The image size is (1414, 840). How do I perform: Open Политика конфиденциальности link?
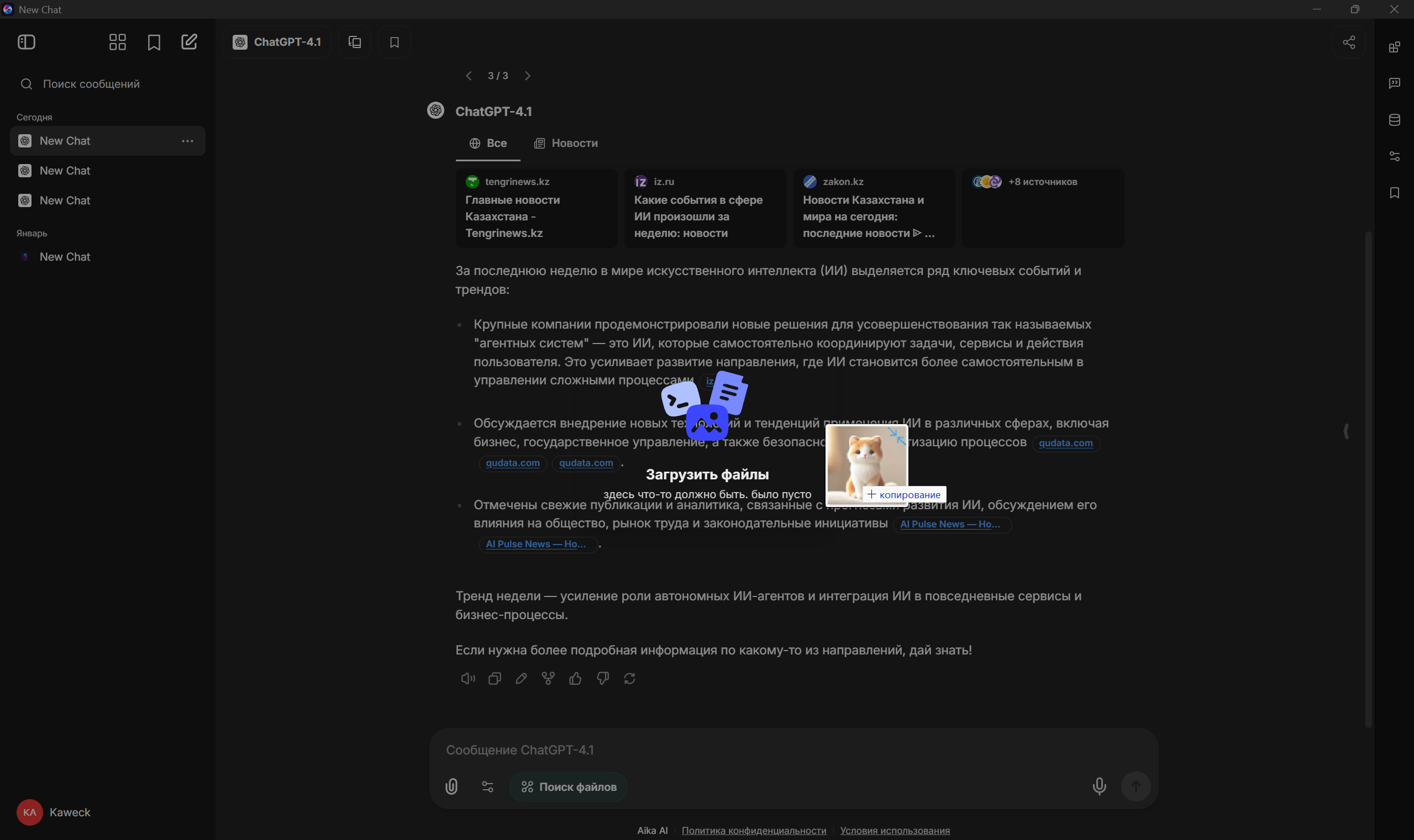coord(753,831)
